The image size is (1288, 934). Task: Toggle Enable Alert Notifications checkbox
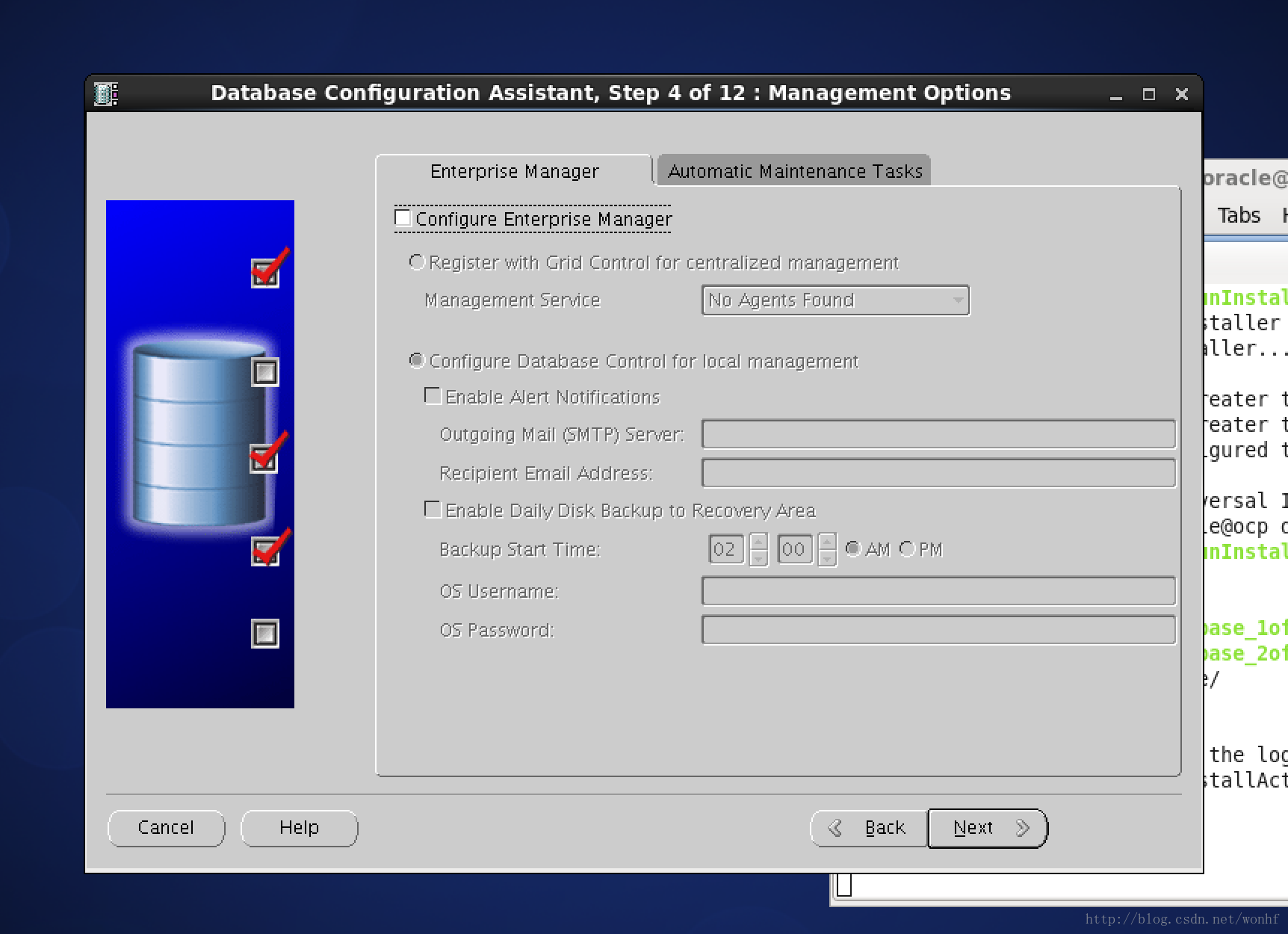433,396
